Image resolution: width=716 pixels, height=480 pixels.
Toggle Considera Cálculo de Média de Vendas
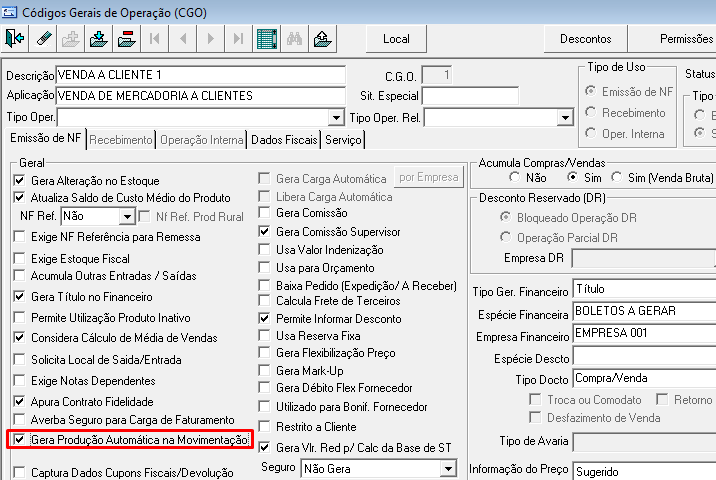tap(19, 338)
